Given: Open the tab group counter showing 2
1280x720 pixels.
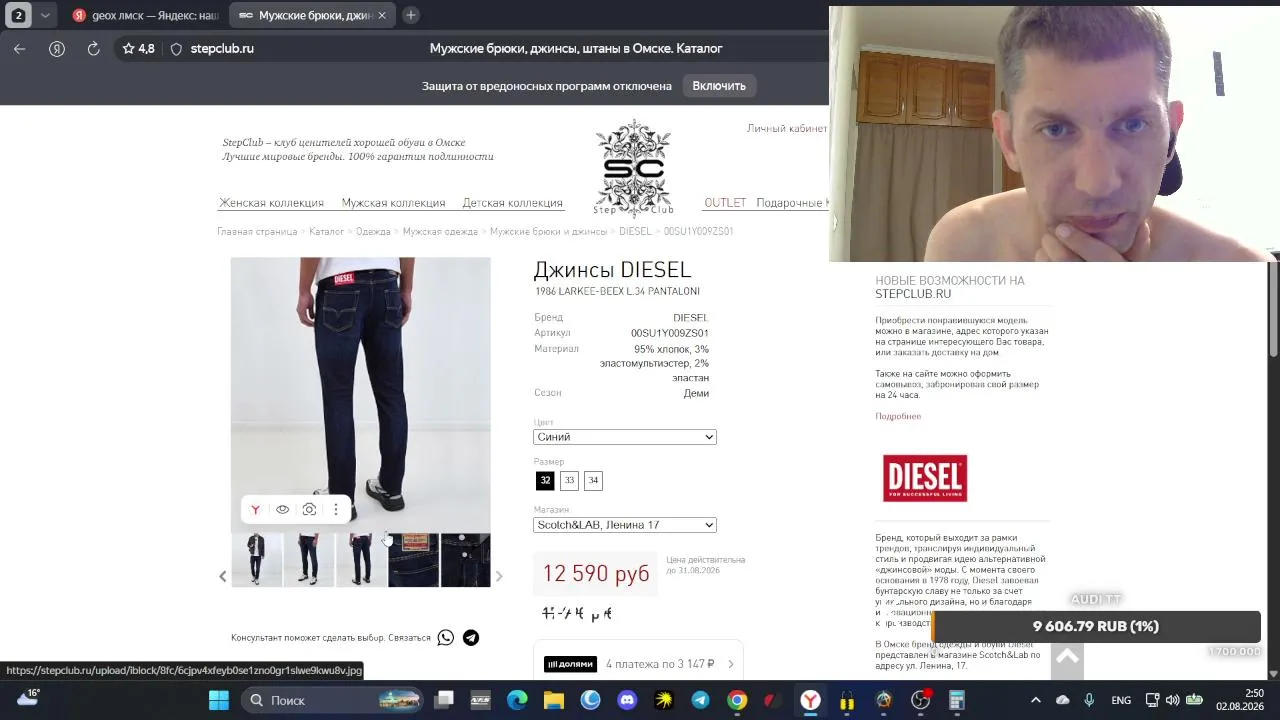Looking at the screenshot, I should pos(18,15).
